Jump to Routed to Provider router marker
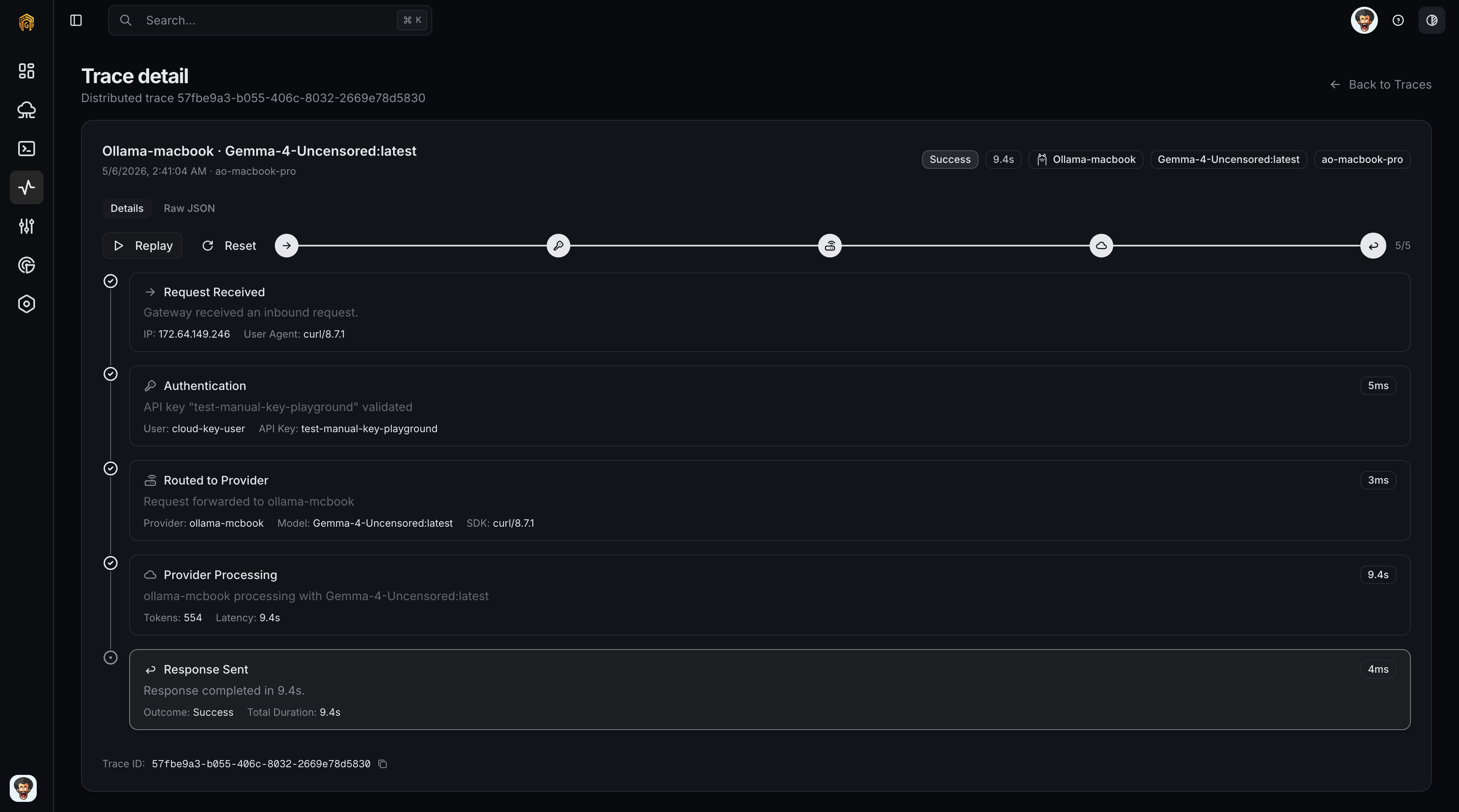Viewport: 1459px width, 812px height. coord(830,246)
